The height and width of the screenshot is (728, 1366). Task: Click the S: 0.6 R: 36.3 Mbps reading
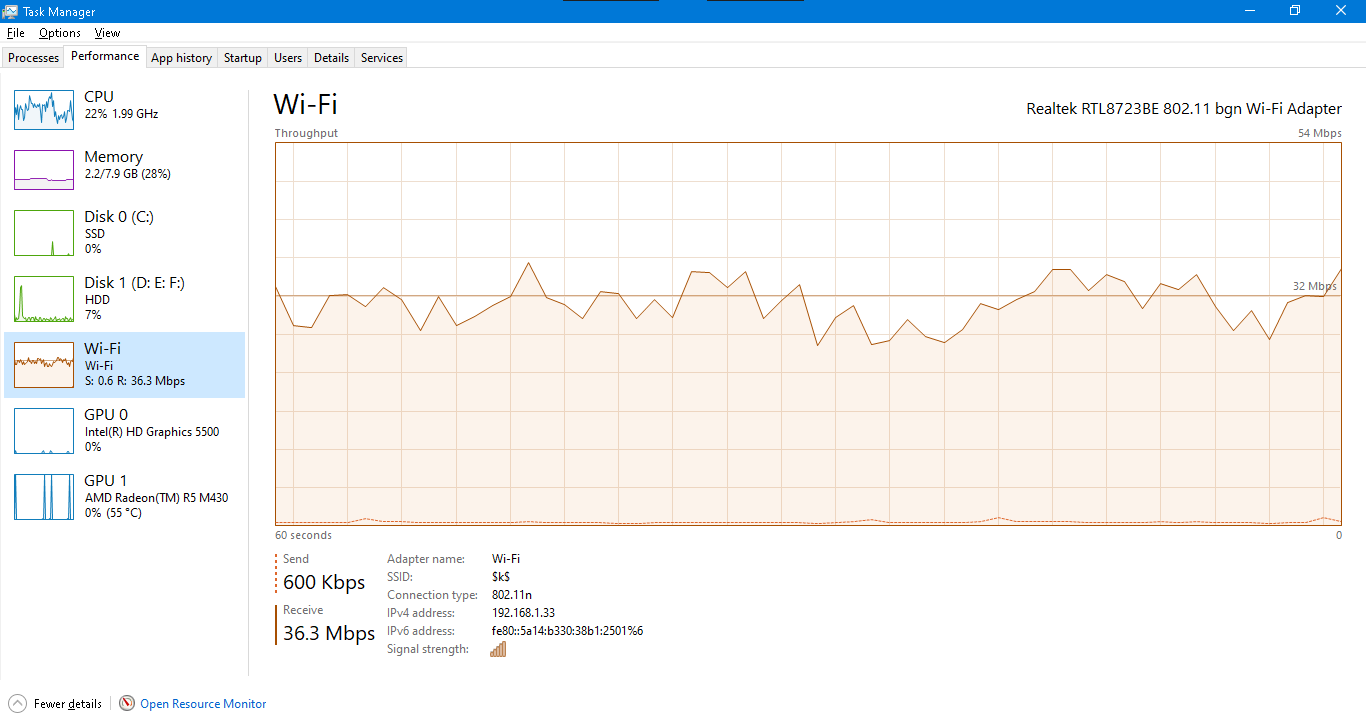pos(134,381)
